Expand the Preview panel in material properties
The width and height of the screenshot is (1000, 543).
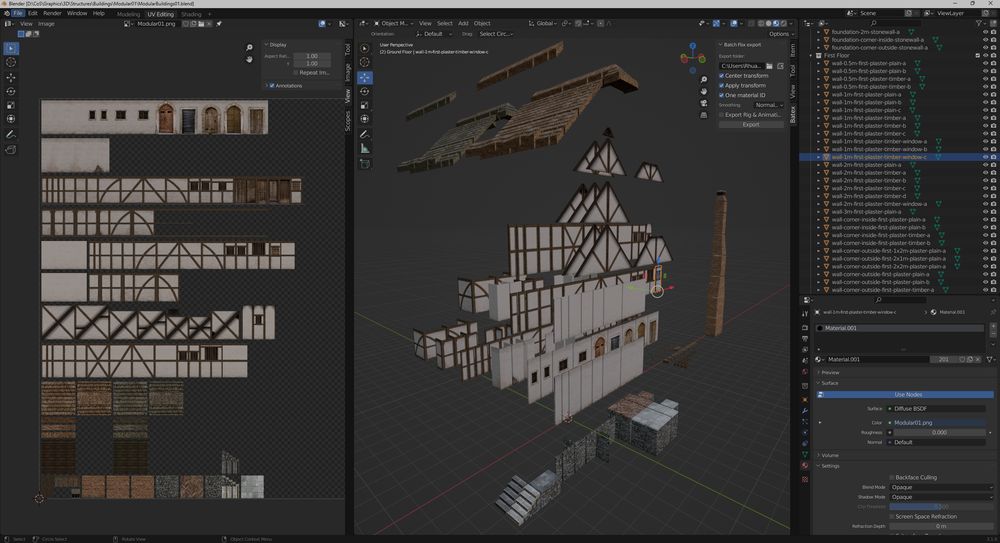click(x=830, y=373)
